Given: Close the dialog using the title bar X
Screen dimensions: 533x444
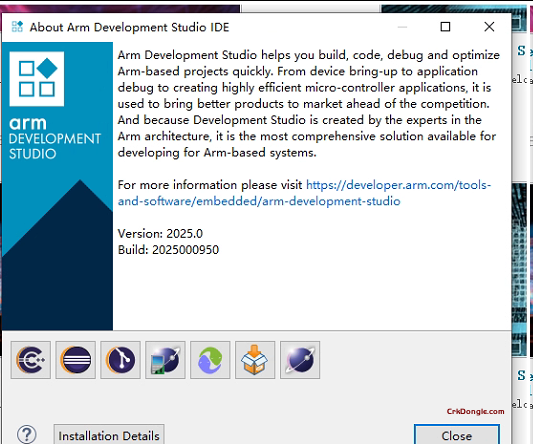Looking at the screenshot, I should tap(489, 27).
